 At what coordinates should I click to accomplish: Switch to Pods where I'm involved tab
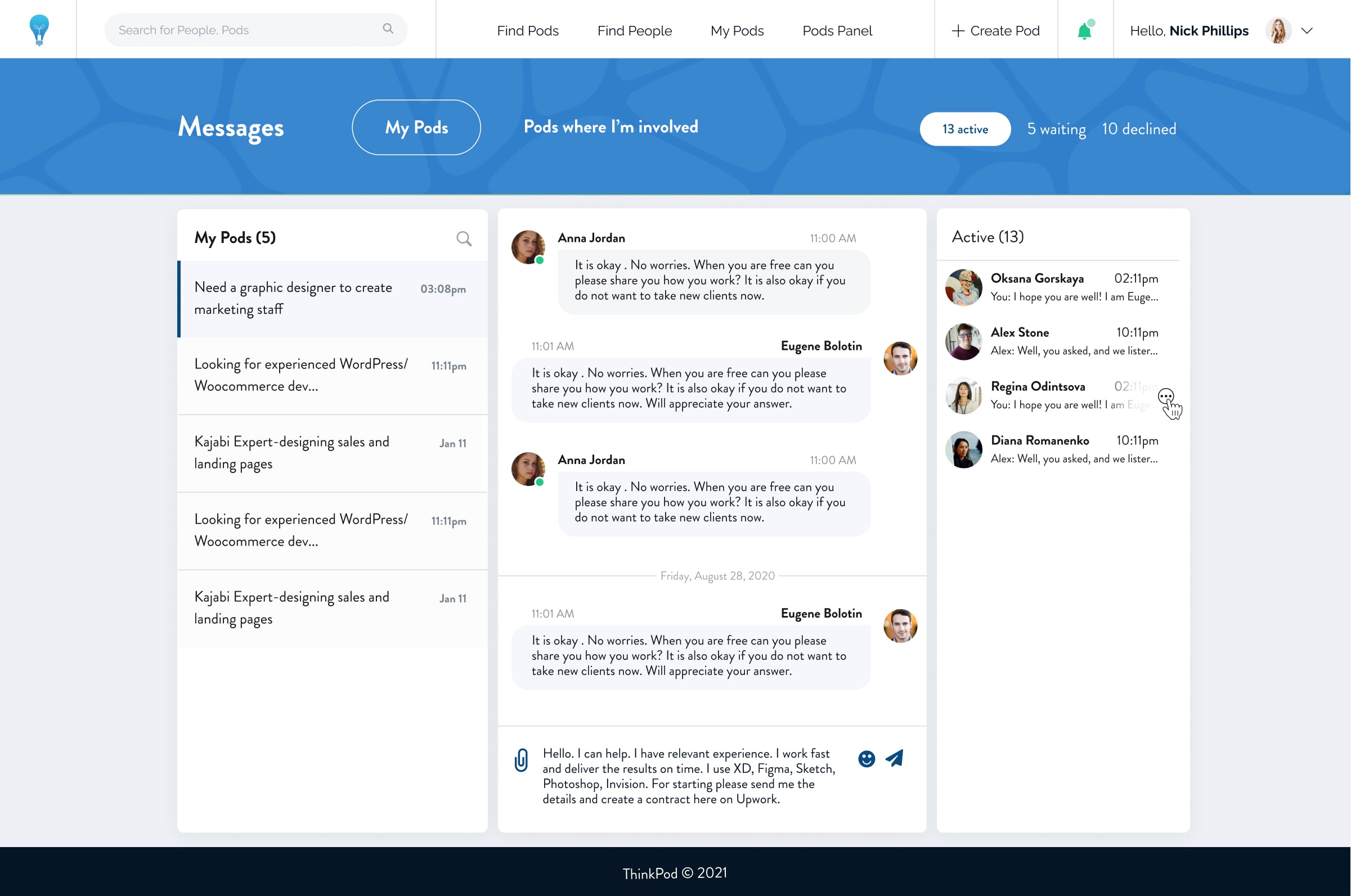(611, 127)
